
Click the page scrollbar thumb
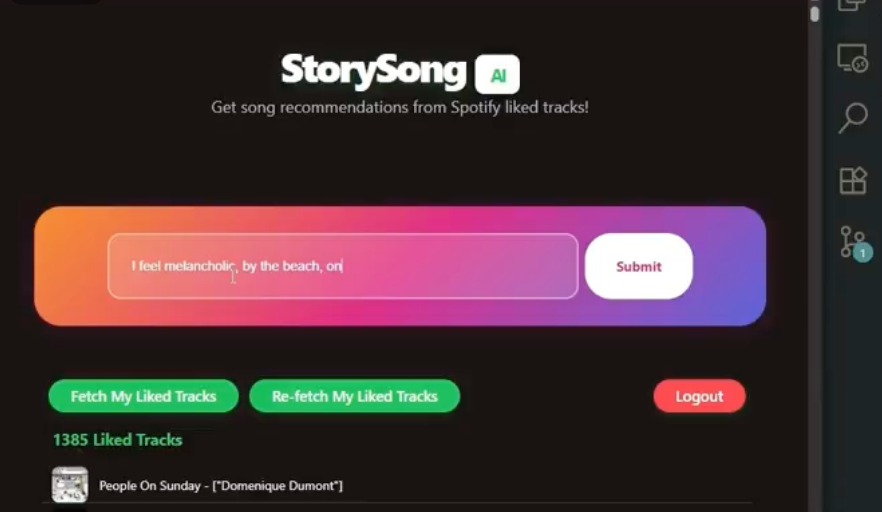tap(814, 14)
